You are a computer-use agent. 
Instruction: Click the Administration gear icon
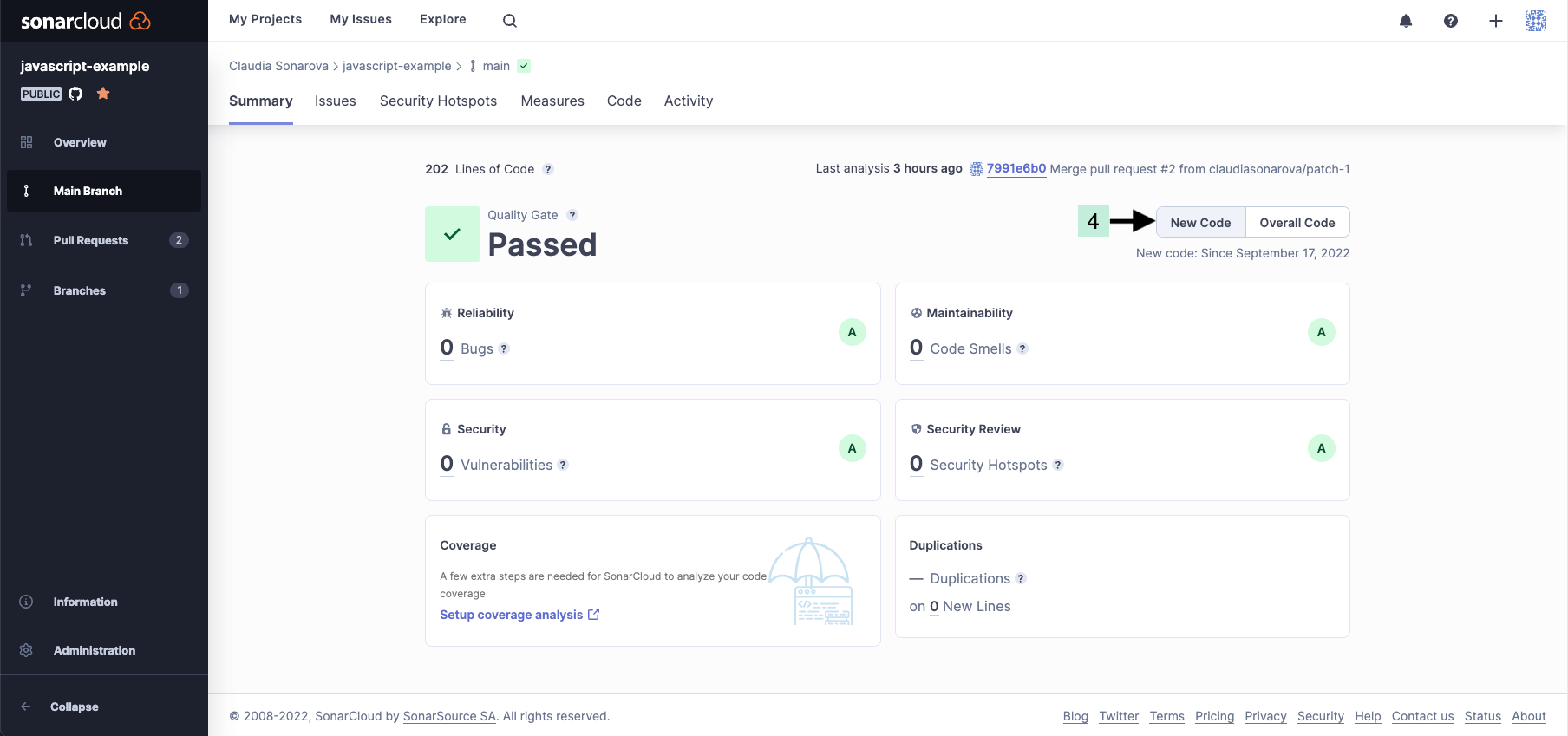click(x=26, y=650)
